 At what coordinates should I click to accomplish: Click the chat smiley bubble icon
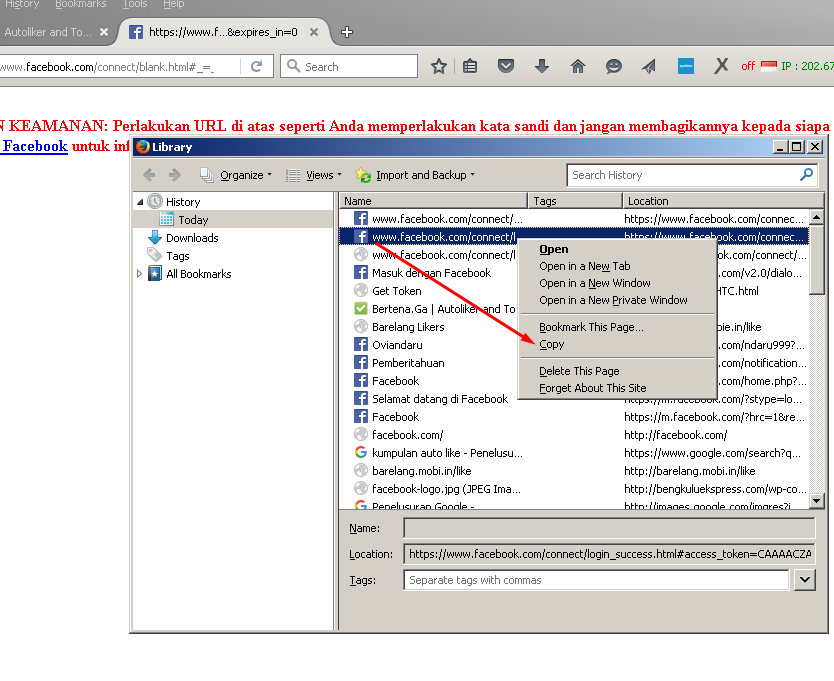[x=614, y=67]
